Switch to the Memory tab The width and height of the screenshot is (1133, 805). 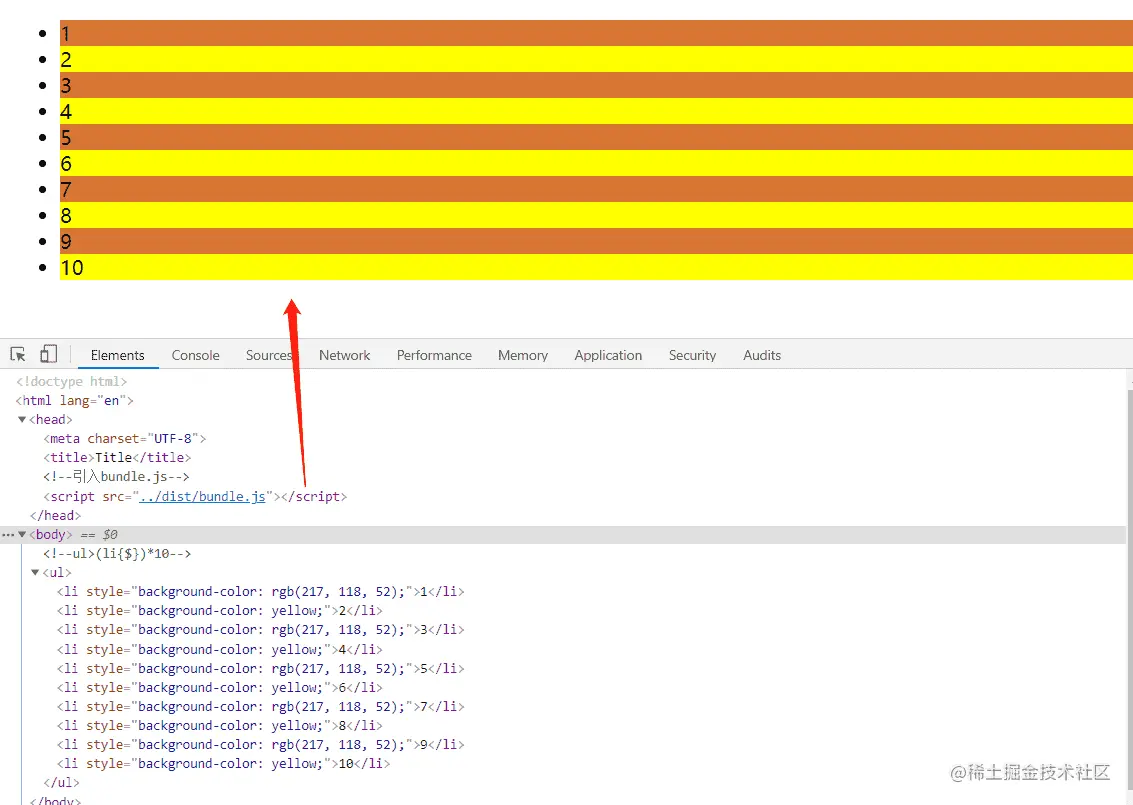coord(523,355)
